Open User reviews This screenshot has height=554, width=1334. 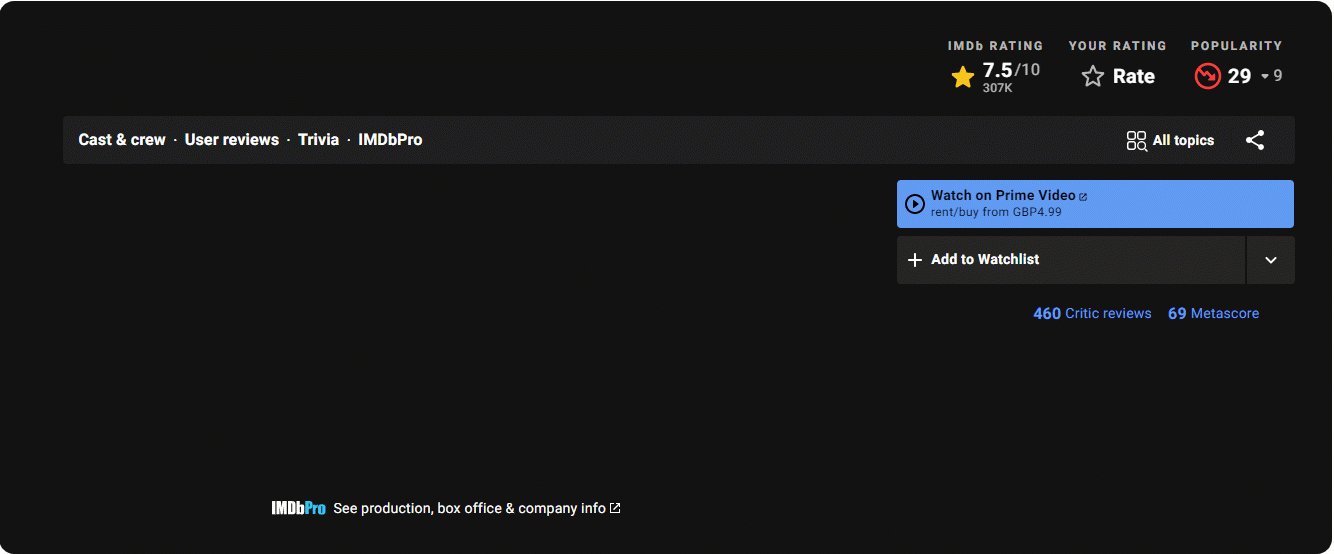point(232,140)
